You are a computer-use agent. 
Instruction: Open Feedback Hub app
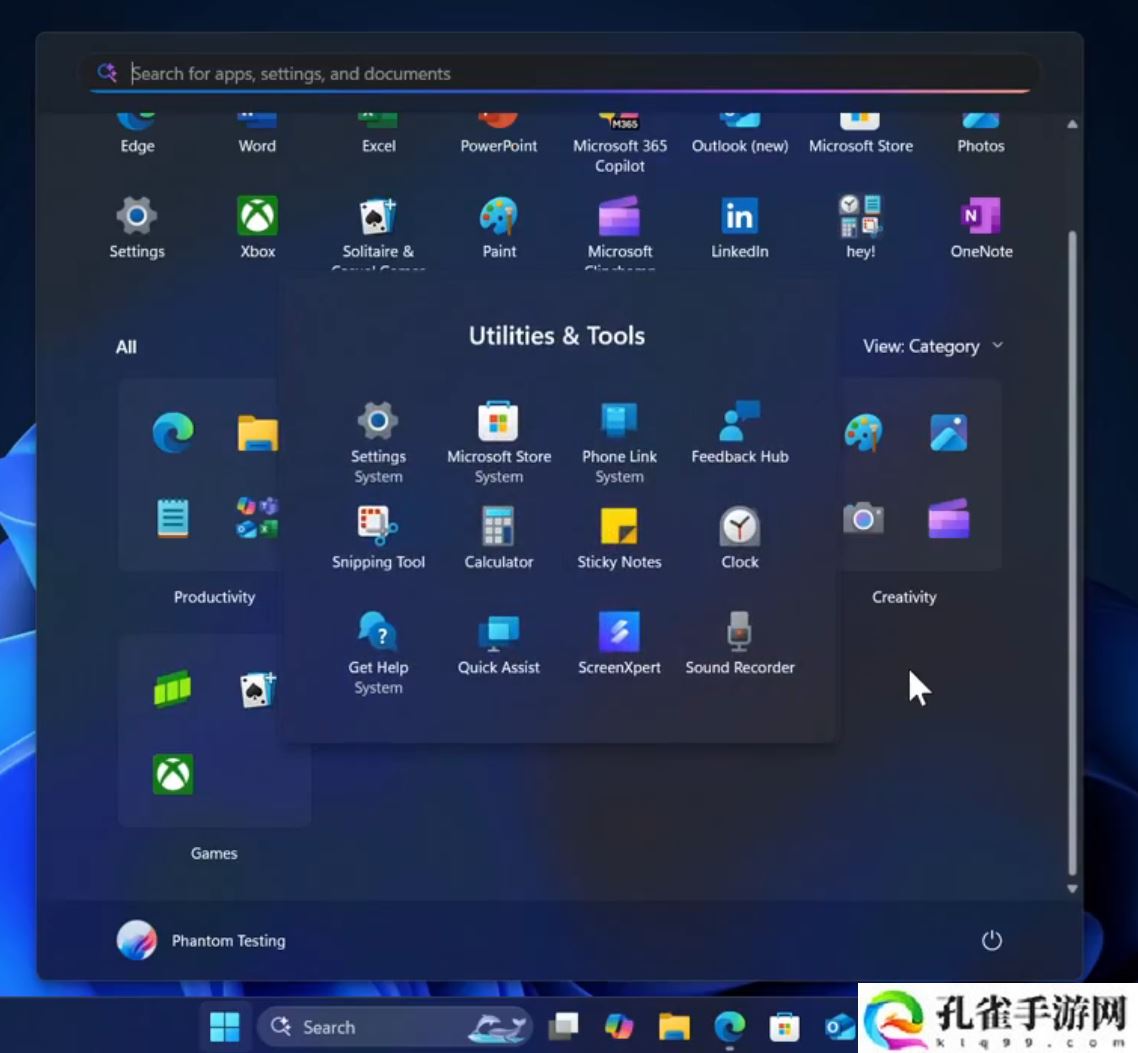coord(740,433)
